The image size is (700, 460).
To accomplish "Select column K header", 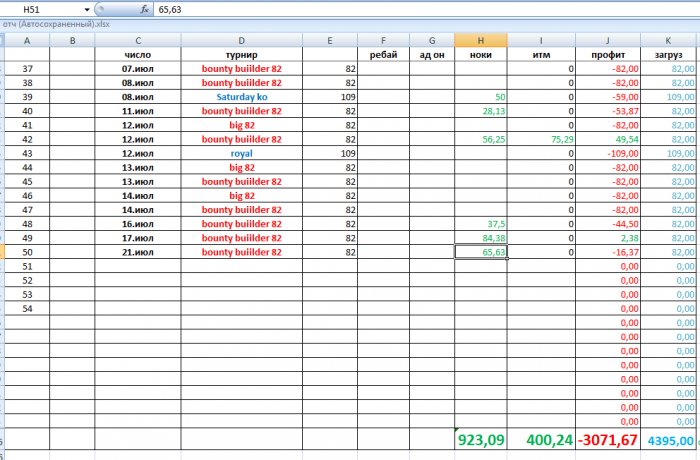I will (668, 41).
